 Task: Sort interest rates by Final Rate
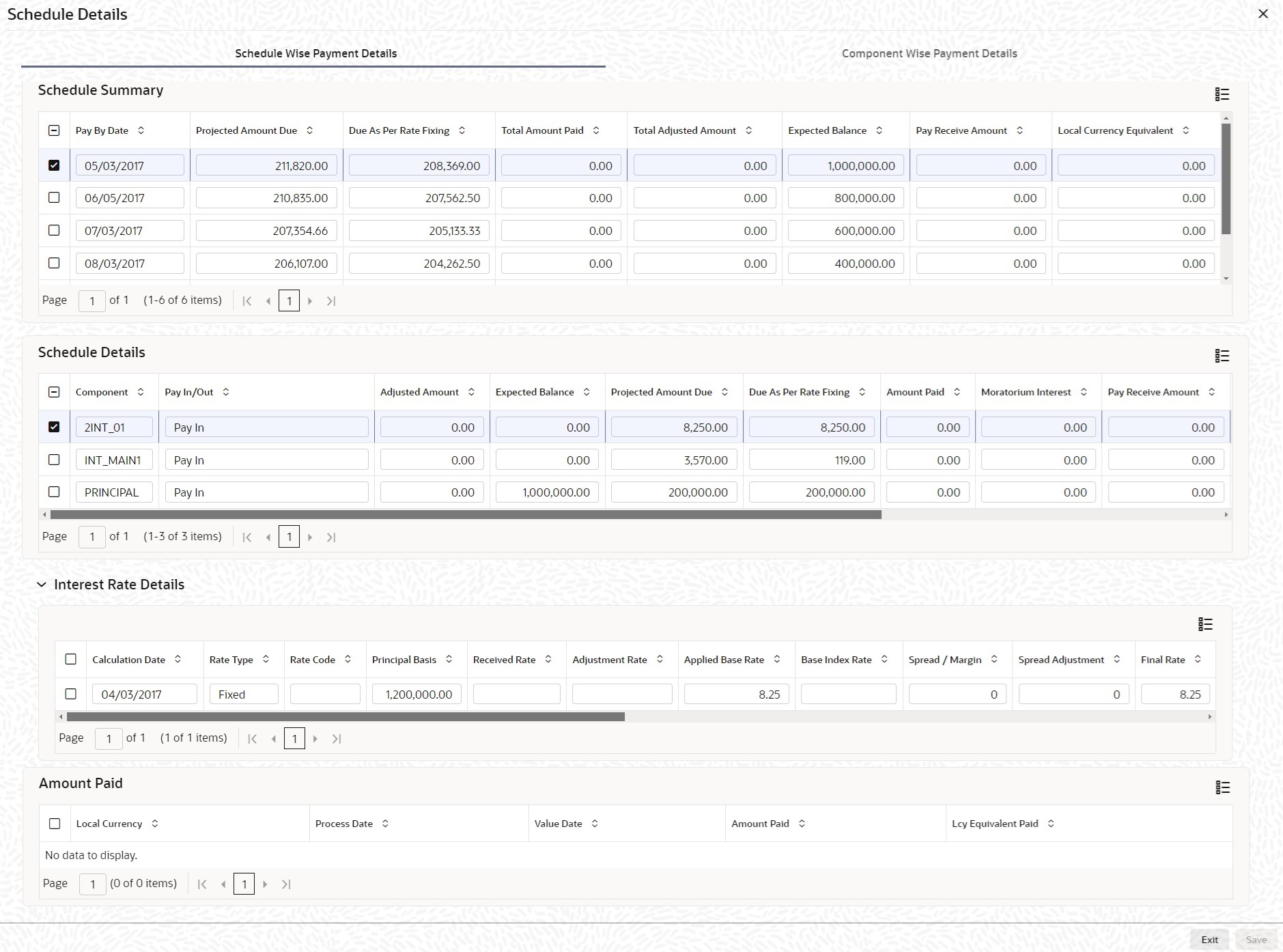click(1198, 660)
